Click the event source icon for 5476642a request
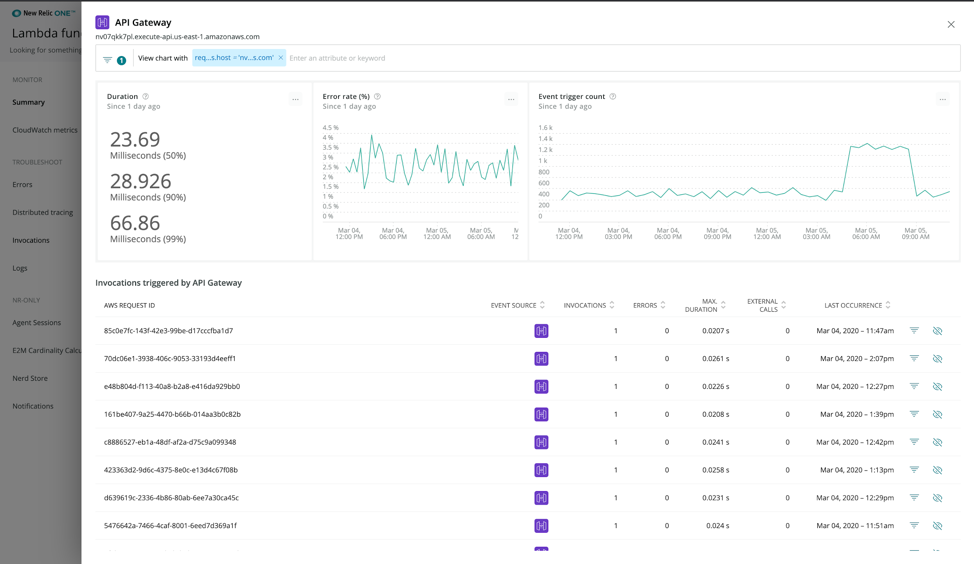The width and height of the screenshot is (974, 564). click(541, 525)
